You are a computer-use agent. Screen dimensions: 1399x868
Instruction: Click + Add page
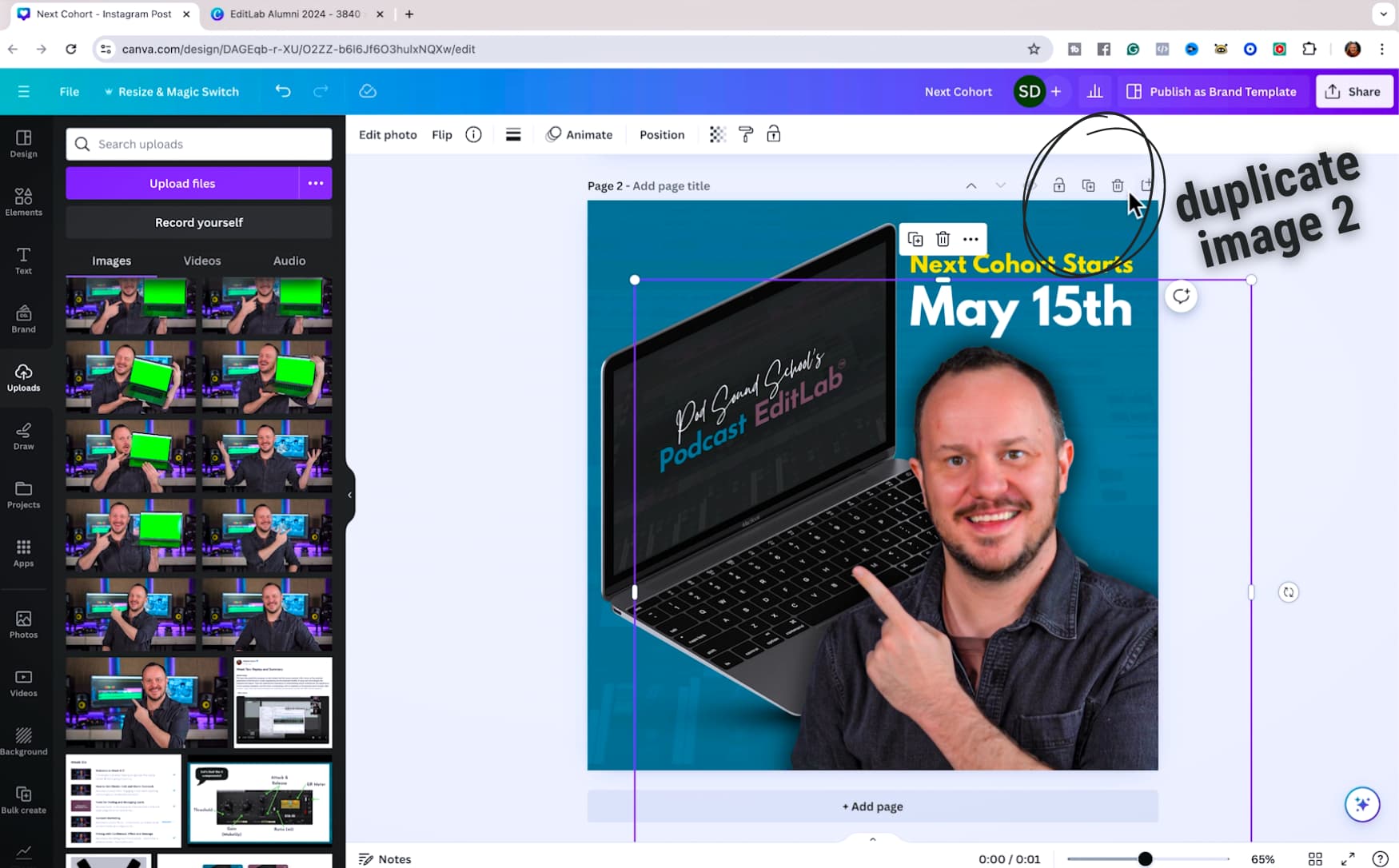(872, 806)
